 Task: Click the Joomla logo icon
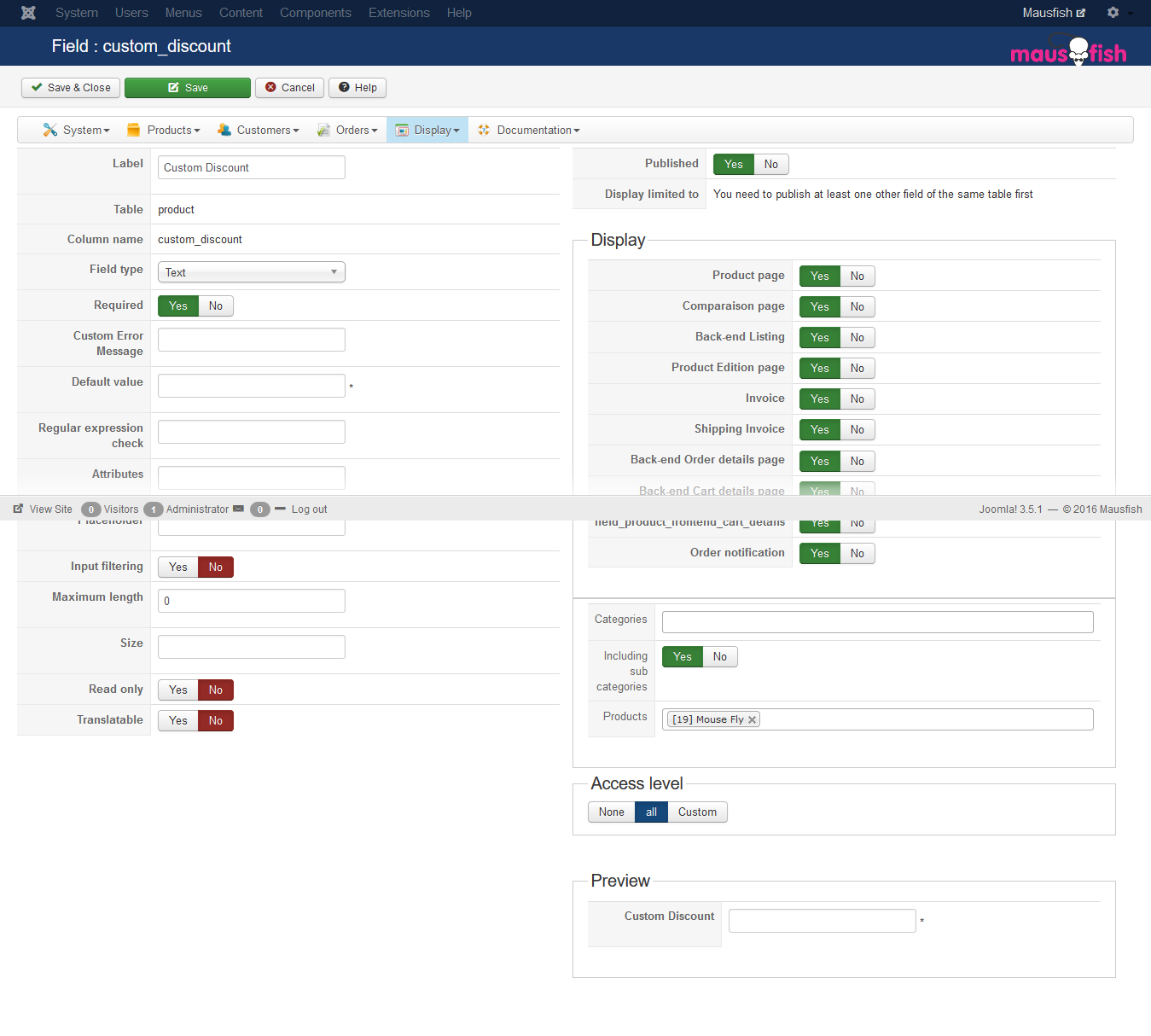(x=28, y=13)
